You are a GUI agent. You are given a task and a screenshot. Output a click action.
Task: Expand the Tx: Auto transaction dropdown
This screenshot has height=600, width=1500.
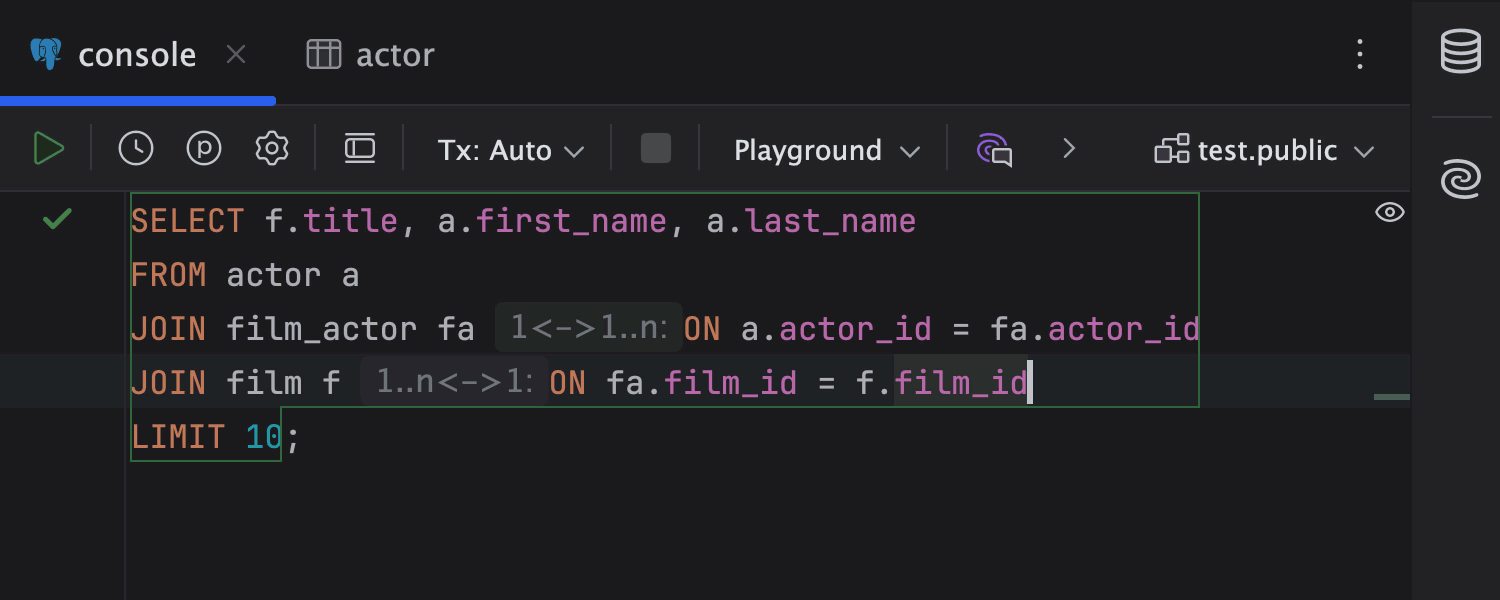point(510,151)
